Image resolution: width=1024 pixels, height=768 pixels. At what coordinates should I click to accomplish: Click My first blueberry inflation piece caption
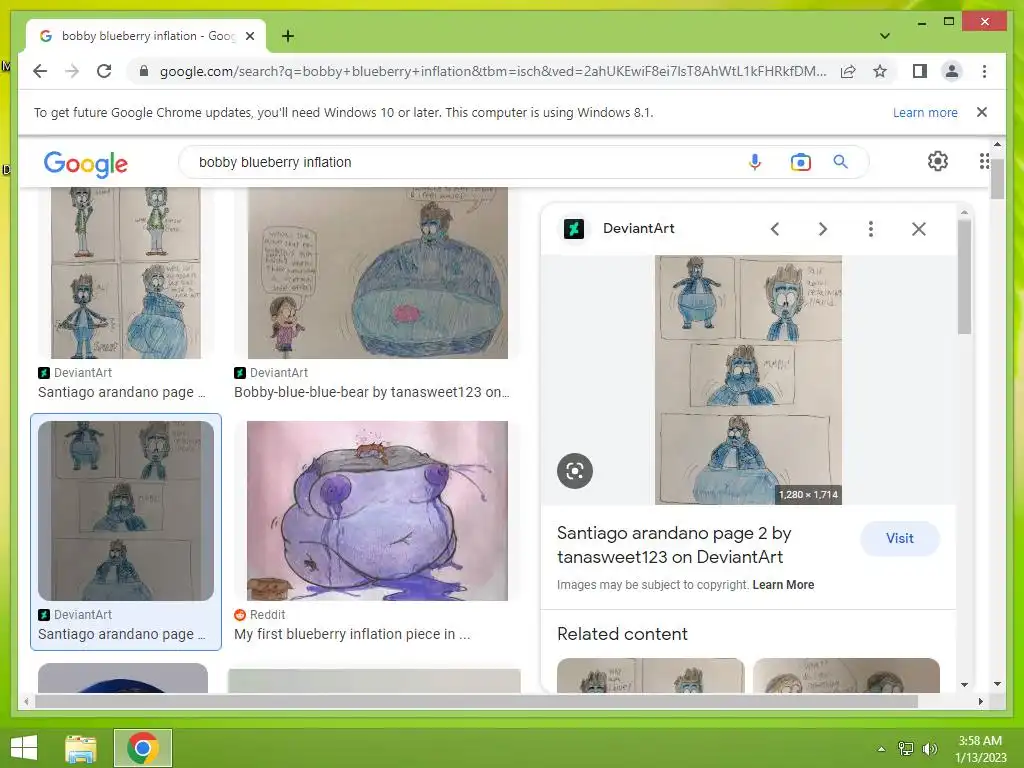(x=352, y=634)
